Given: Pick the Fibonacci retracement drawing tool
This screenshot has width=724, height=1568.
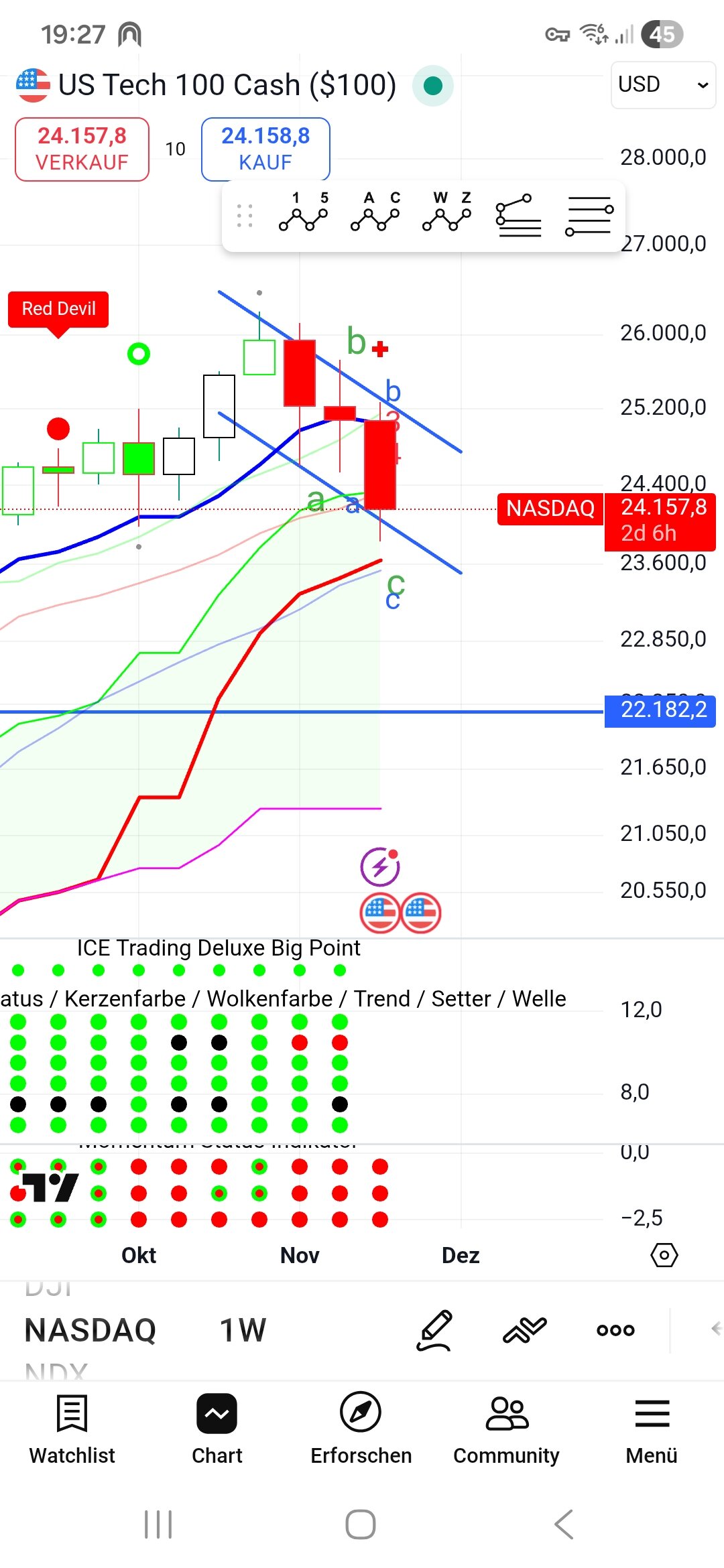Looking at the screenshot, I should click(x=518, y=215).
